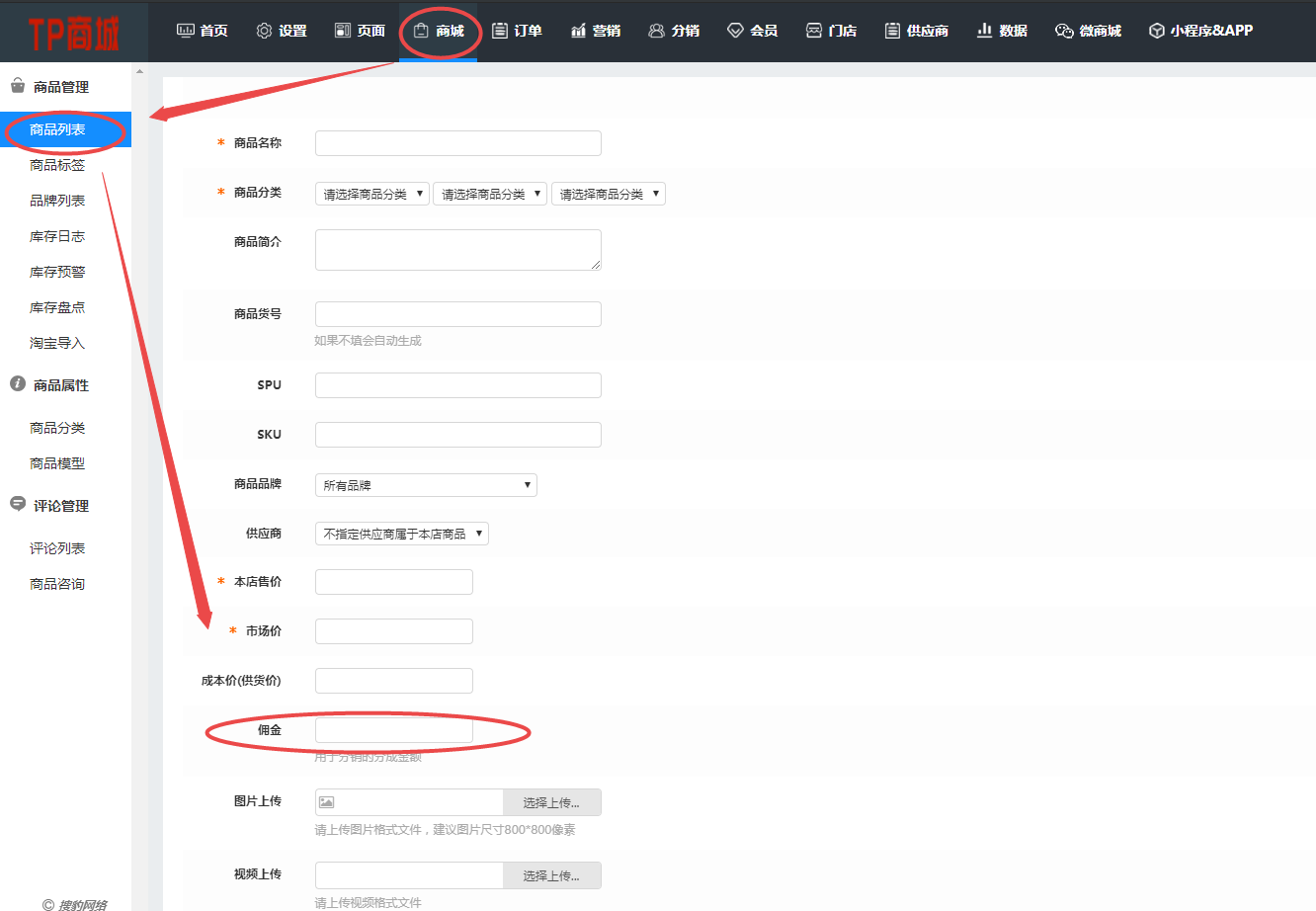Viewport: 1316px width, 911px height.
Task: Select the 订单 orders icon
Action: pos(499,31)
